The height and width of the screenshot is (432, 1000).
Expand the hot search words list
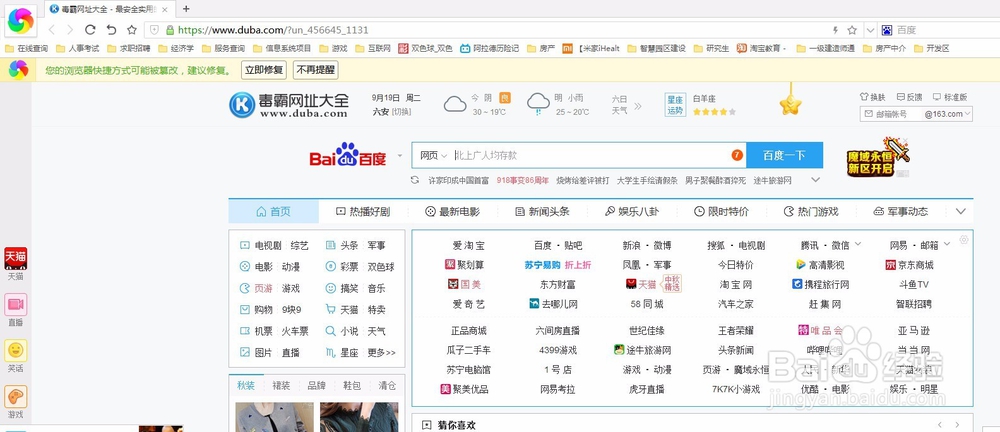point(815,181)
